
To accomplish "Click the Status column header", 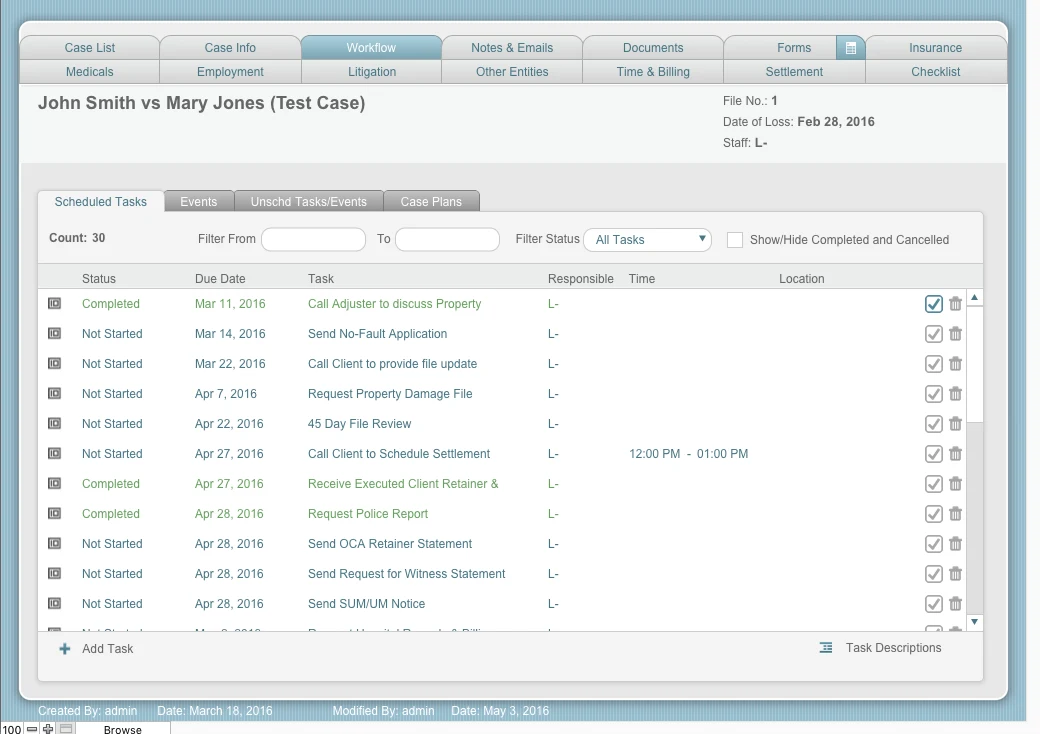I will coord(99,278).
